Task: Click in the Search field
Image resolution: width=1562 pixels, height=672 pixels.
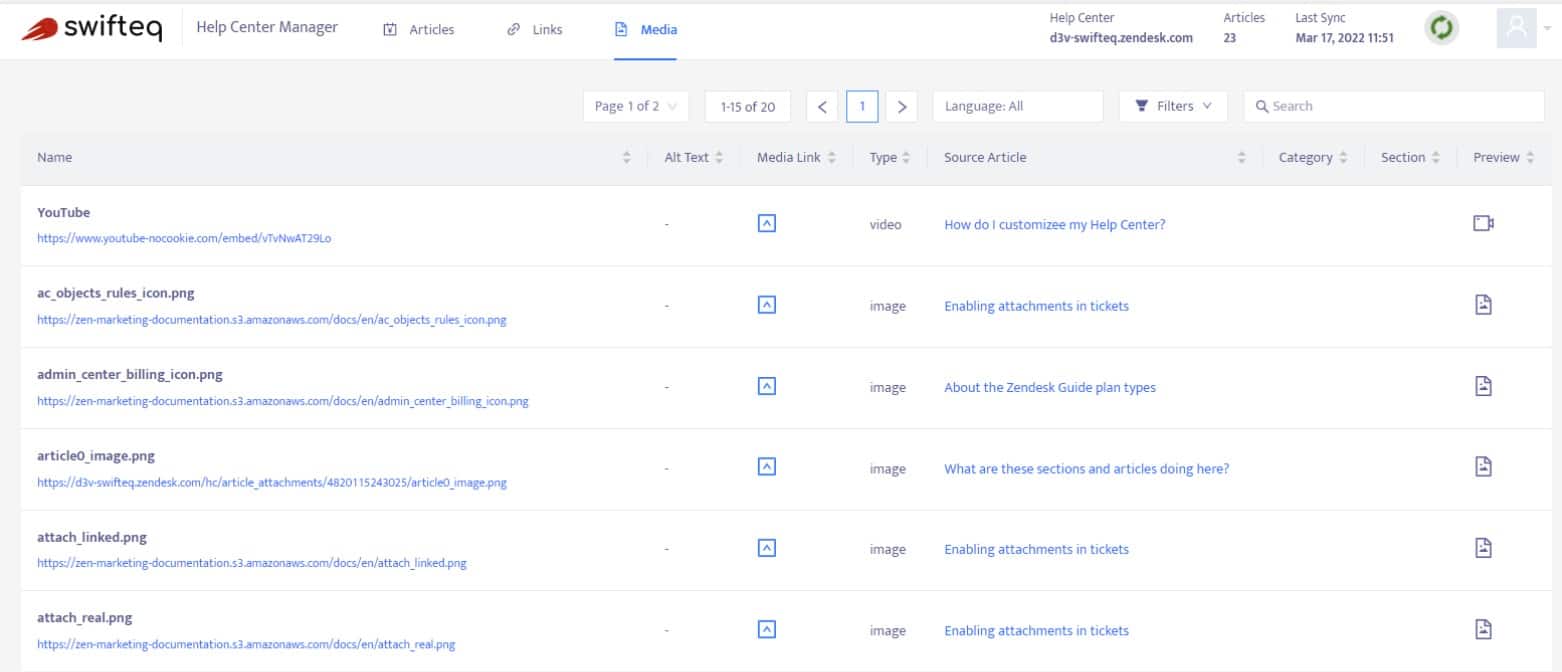Action: (x=1394, y=106)
